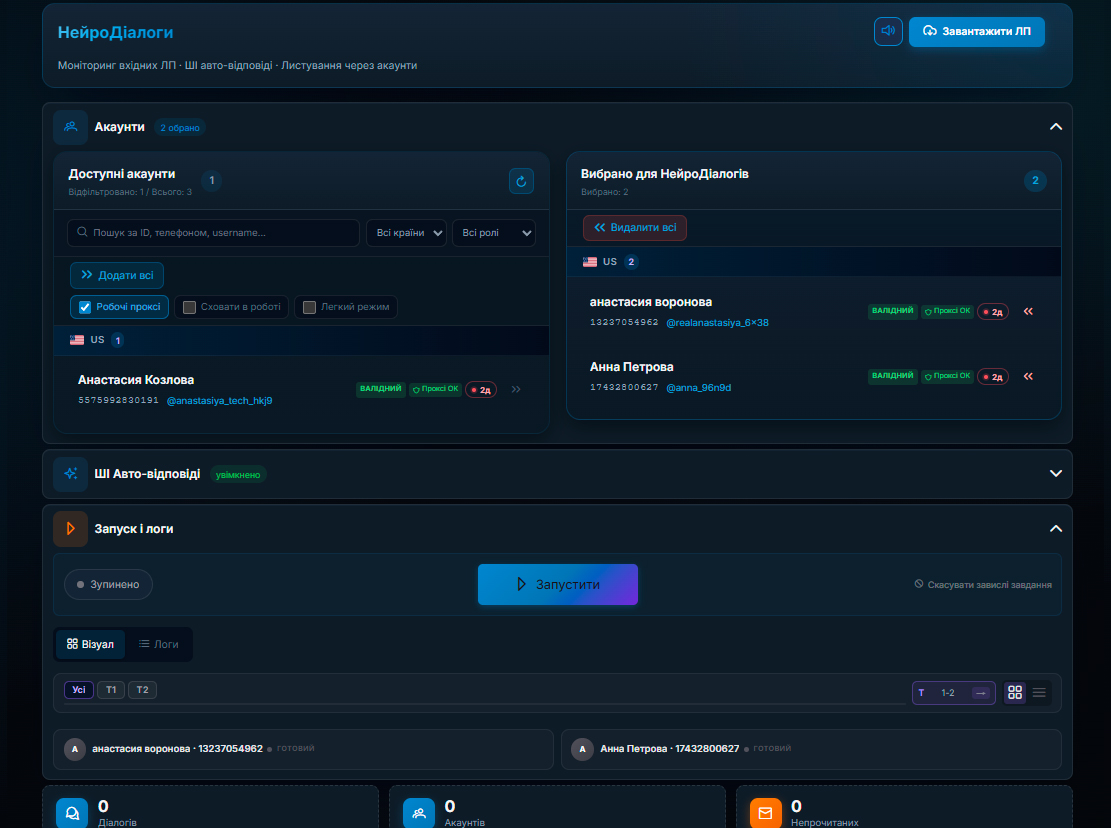Click the Проксі ОК badge for Анастасия Козлова

436,390
